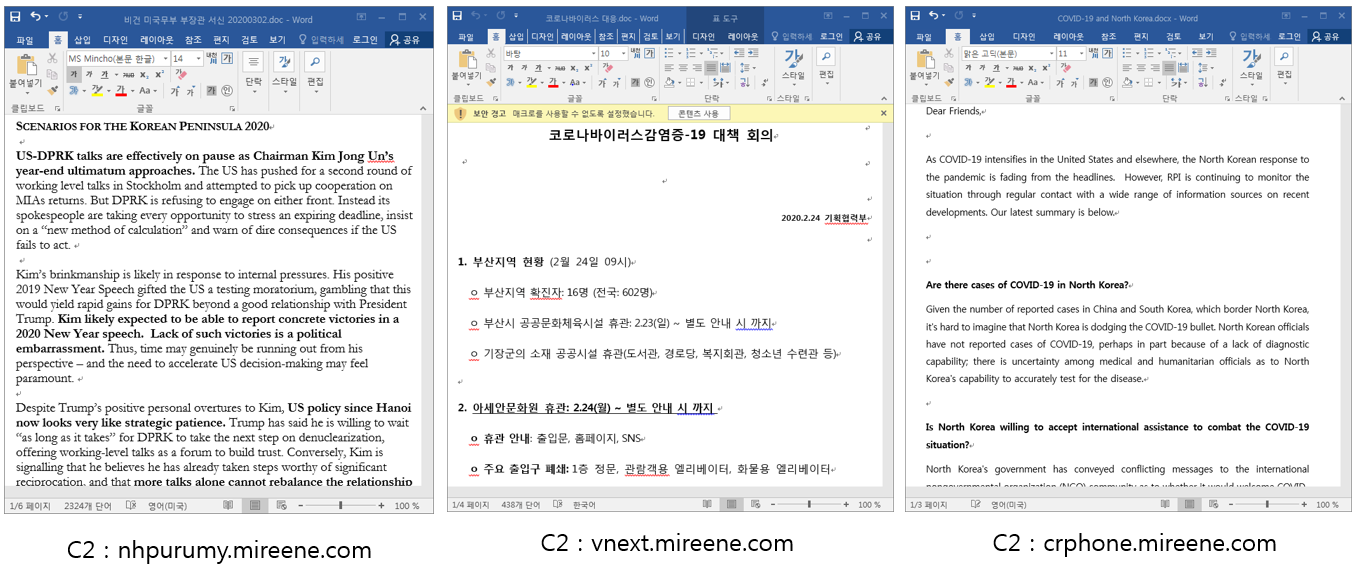Justify text in COVID-19 North Korea window
Screen dimensions: 1358x569
(x=1169, y=68)
